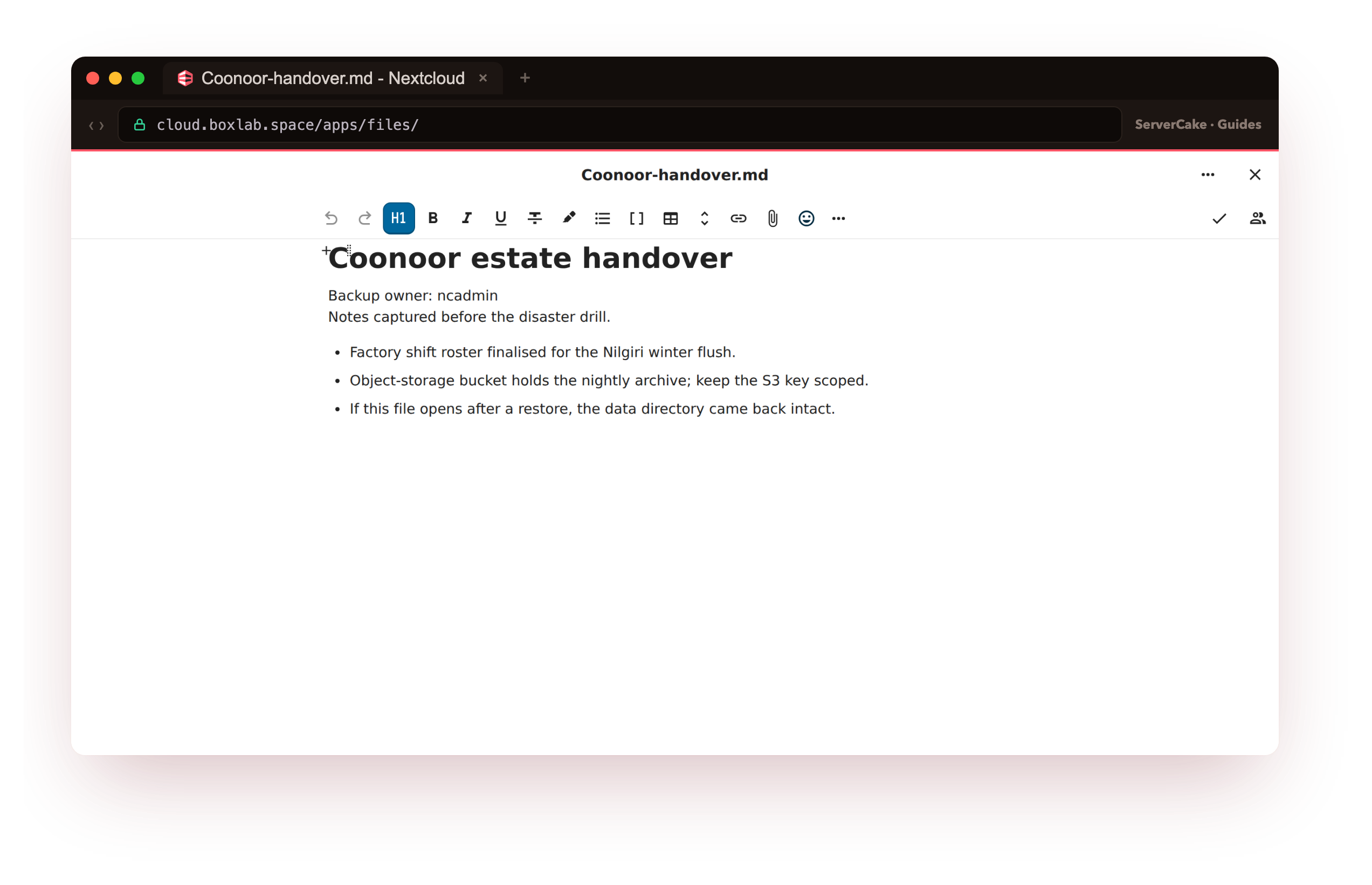The height and width of the screenshot is (885, 1372).
Task: Open the file actions ellipsis menu
Action: click(x=1208, y=175)
